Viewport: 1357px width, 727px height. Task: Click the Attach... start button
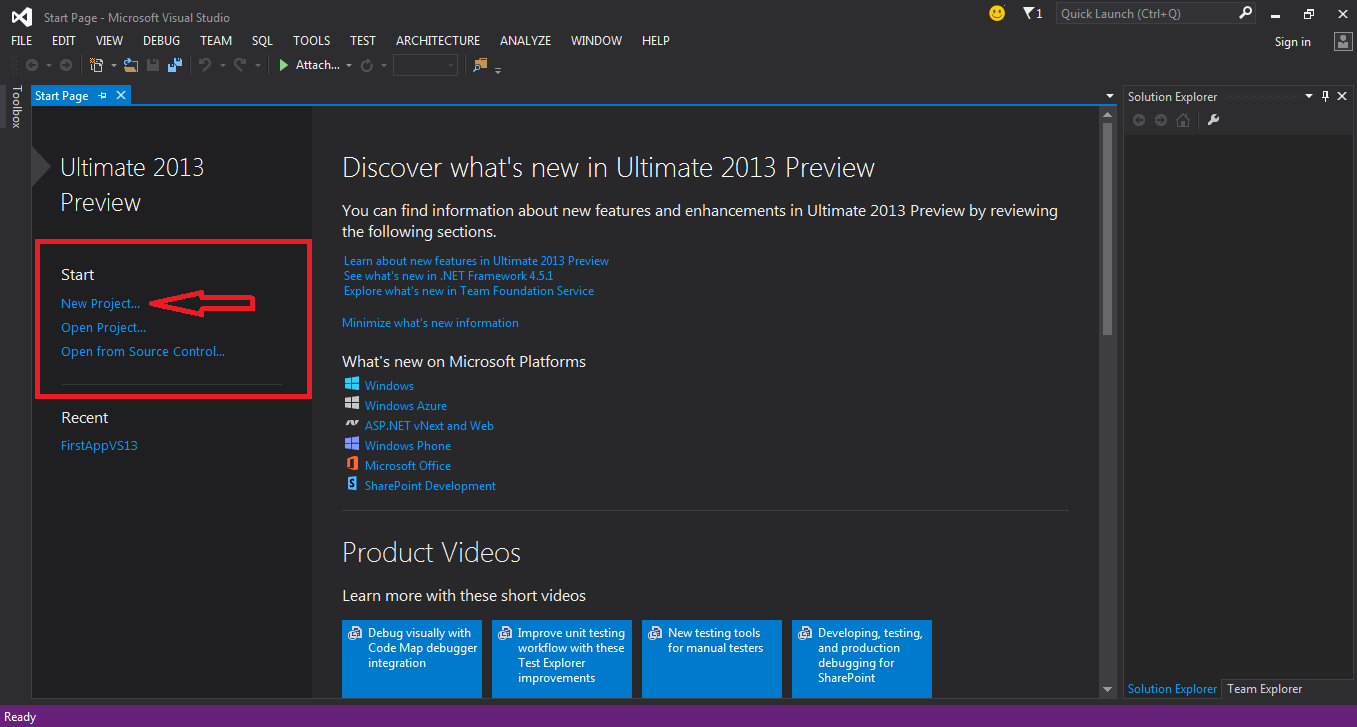pyautogui.click(x=310, y=65)
